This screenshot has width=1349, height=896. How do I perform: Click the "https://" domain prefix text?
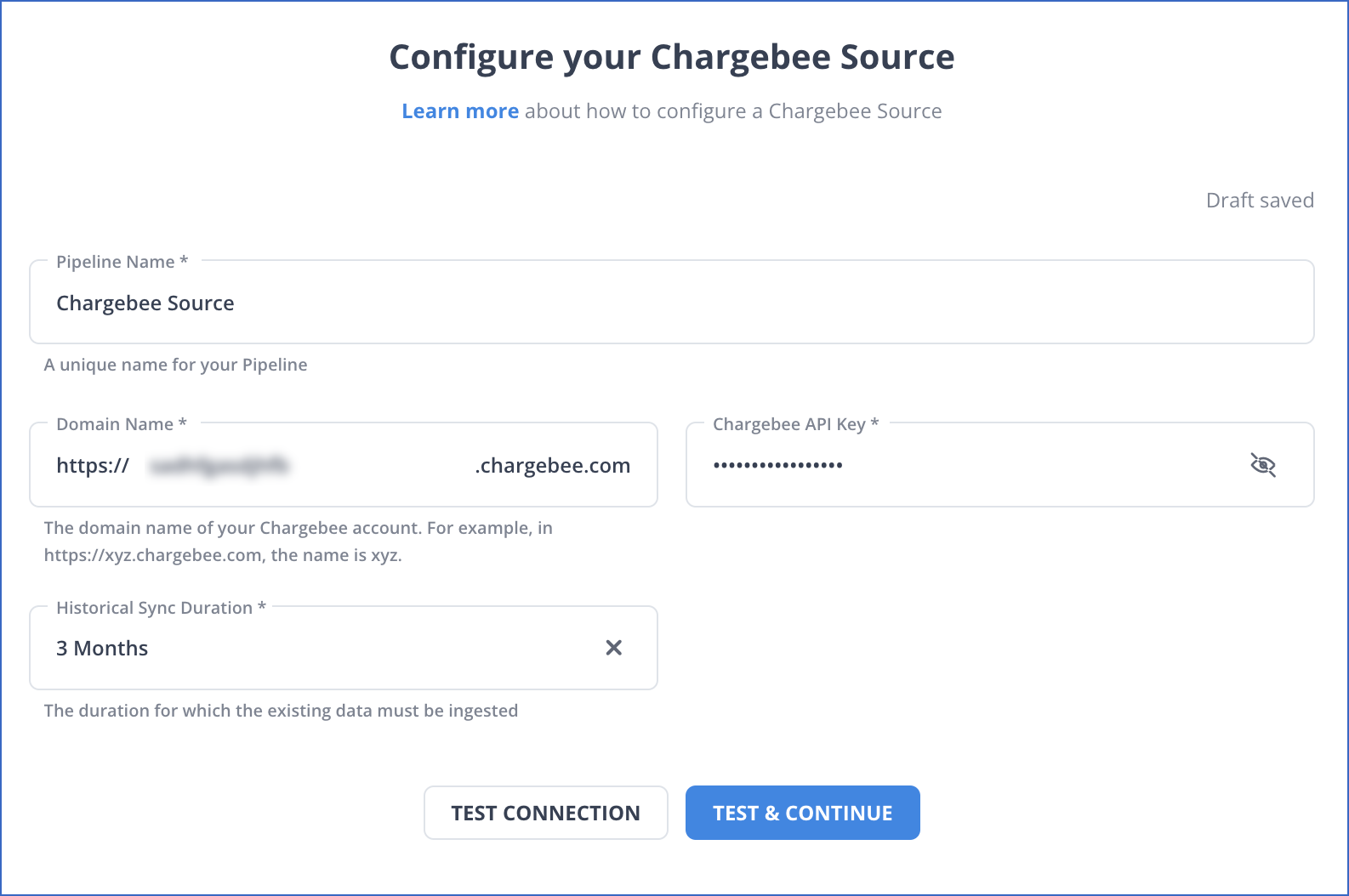93,466
